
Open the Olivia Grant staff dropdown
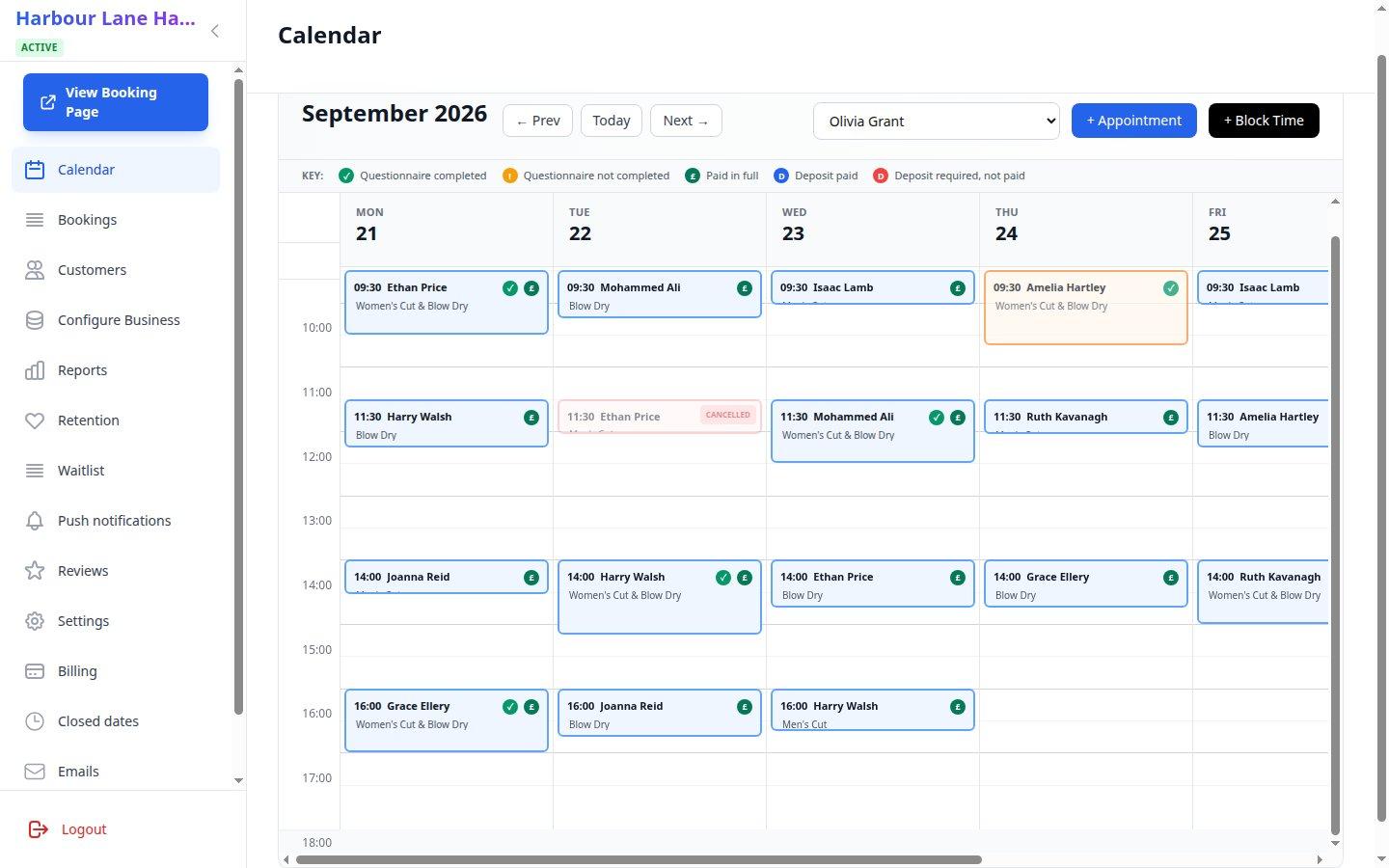(937, 122)
